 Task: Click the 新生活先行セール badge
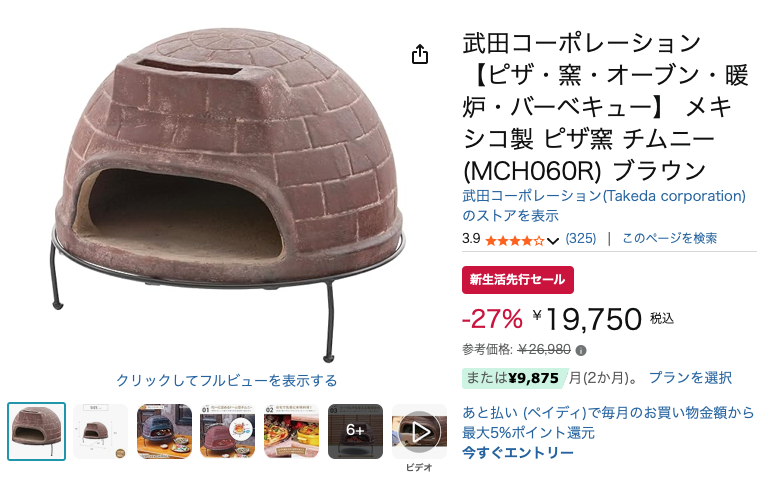(518, 280)
